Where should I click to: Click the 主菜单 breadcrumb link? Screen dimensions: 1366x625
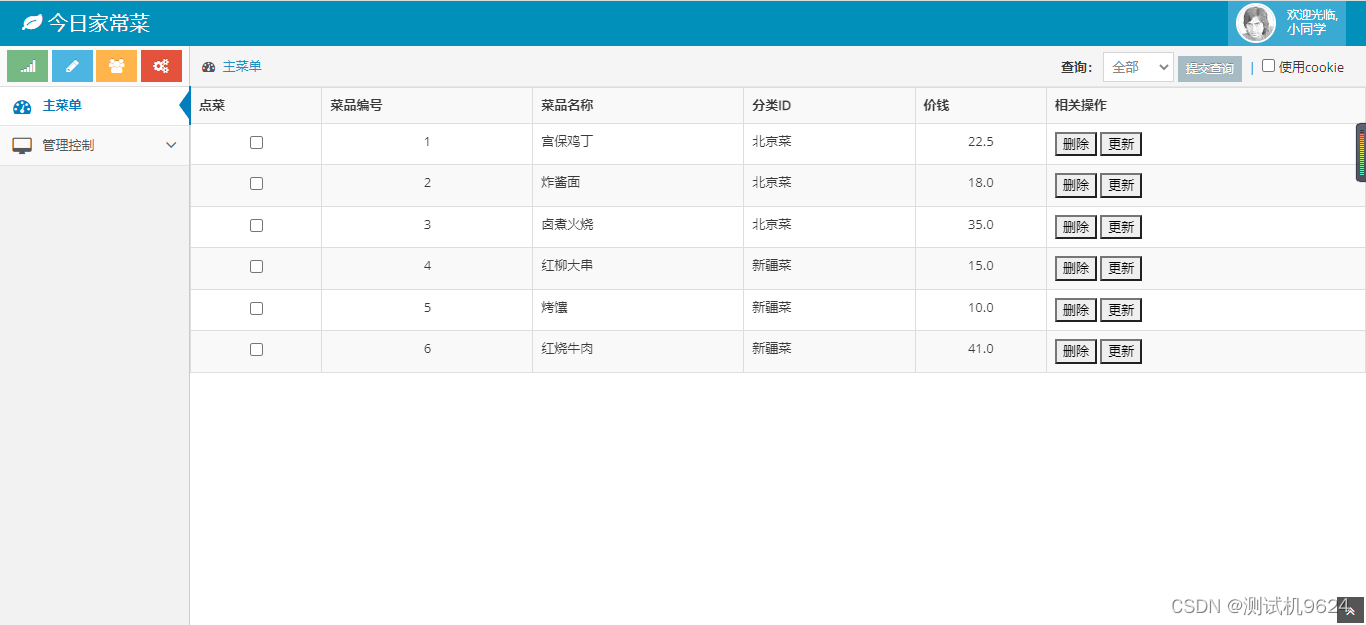[242, 67]
